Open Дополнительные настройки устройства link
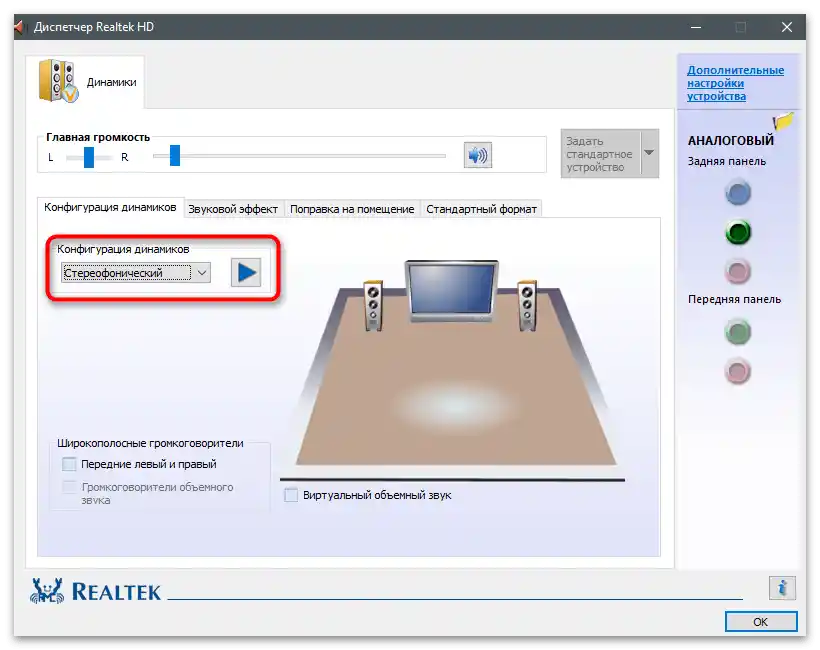The image size is (820, 650). (x=735, y=83)
